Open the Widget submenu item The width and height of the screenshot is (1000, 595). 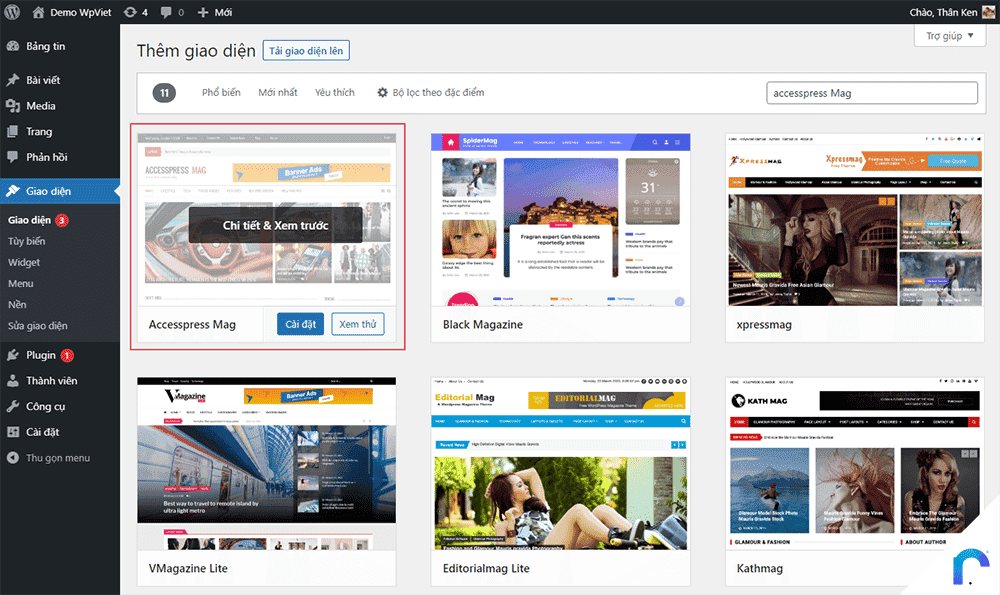coord(24,262)
